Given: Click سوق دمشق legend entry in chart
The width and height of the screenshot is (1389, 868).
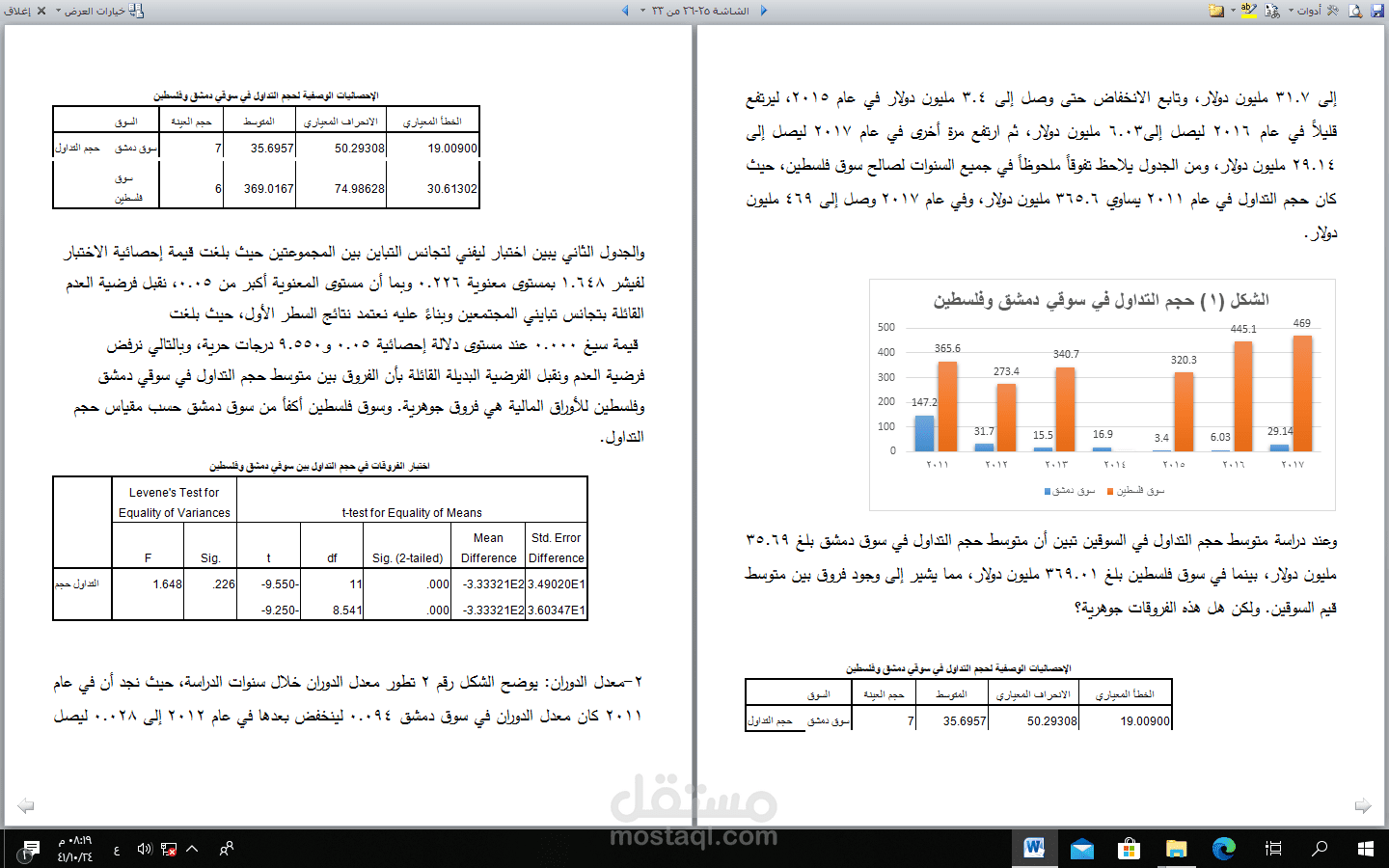Looking at the screenshot, I should tap(1070, 491).
